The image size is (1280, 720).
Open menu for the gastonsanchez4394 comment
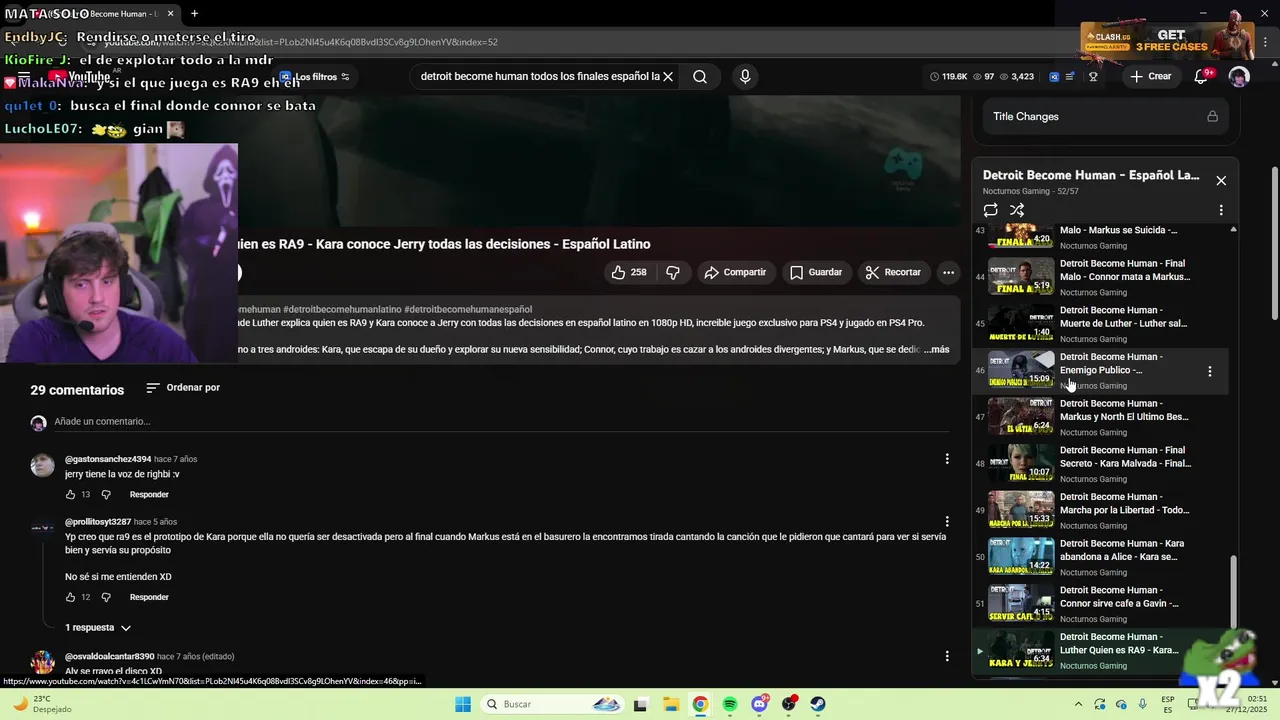[947, 459]
